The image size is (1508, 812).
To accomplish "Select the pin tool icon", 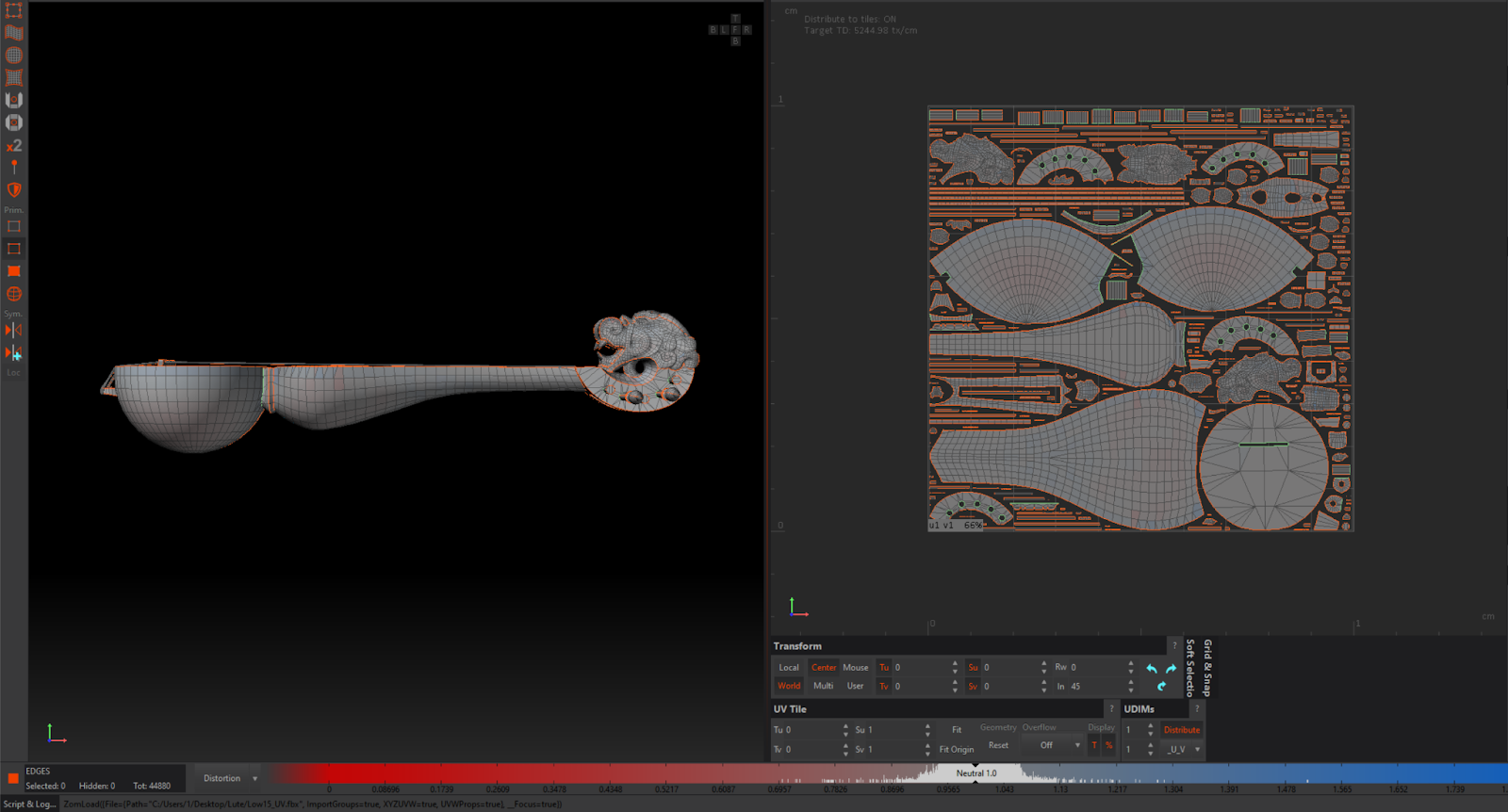I will coord(13,168).
